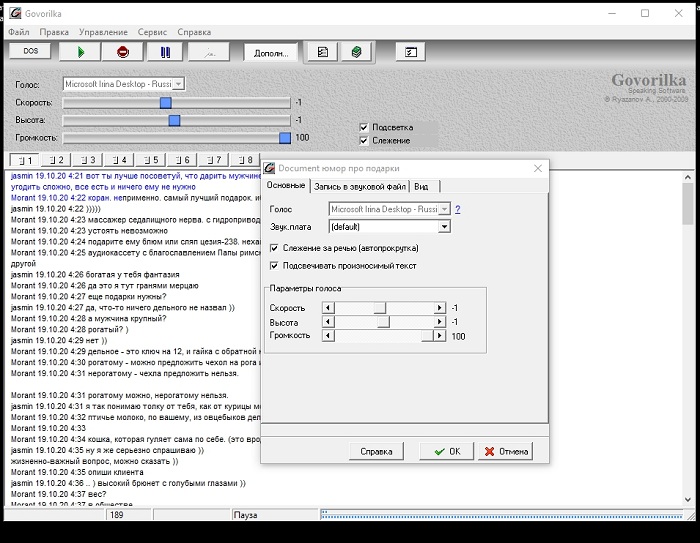Image resolution: width=700 pixels, height=543 pixels.
Task: Click the dialog Справка button
Action: point(376,451)
